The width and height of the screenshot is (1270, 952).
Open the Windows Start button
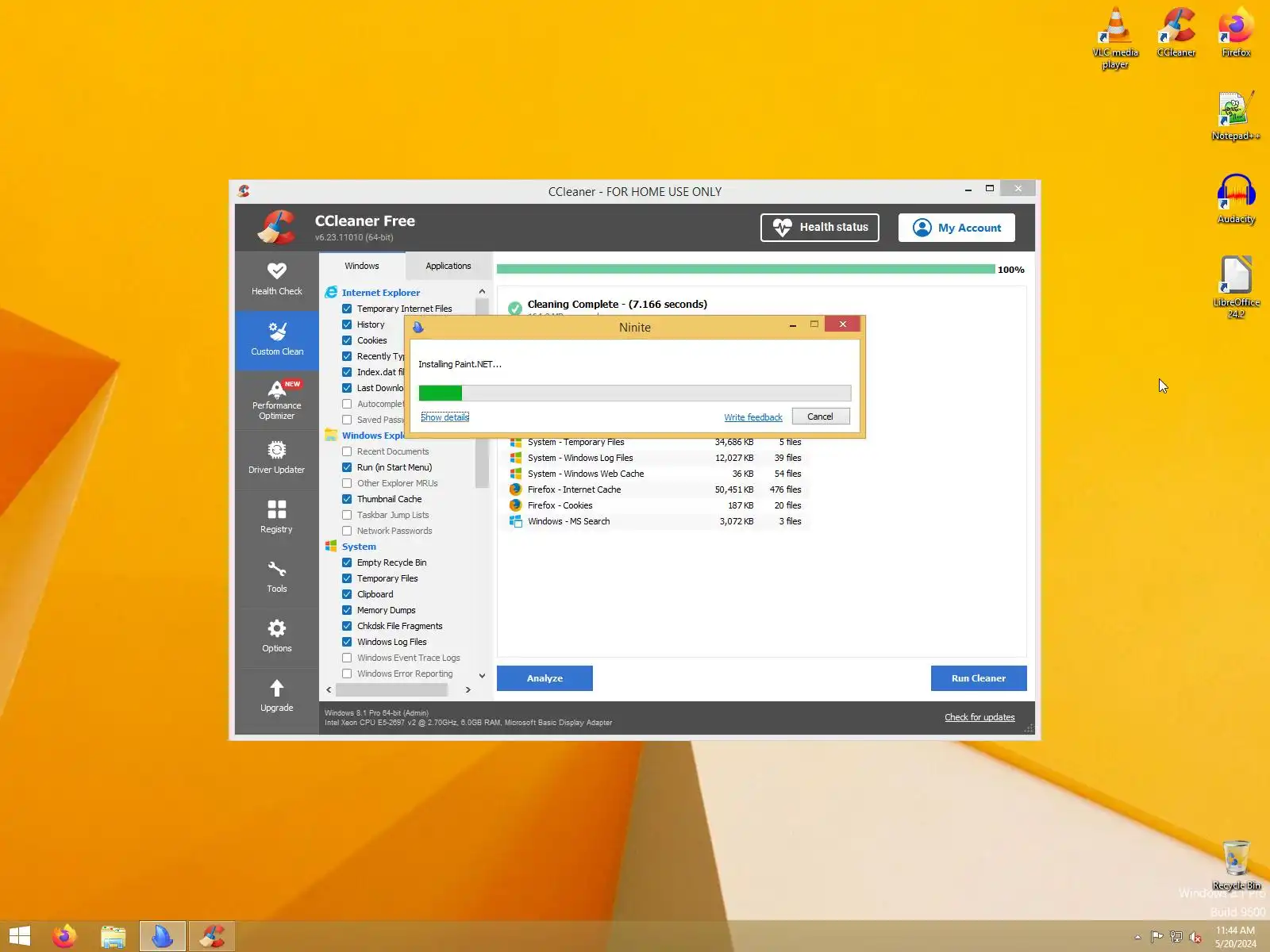(x=20, y=936)
